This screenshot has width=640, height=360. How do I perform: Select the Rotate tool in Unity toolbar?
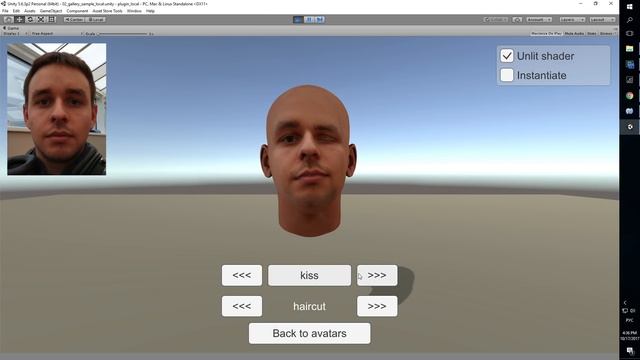click(30, 20)
